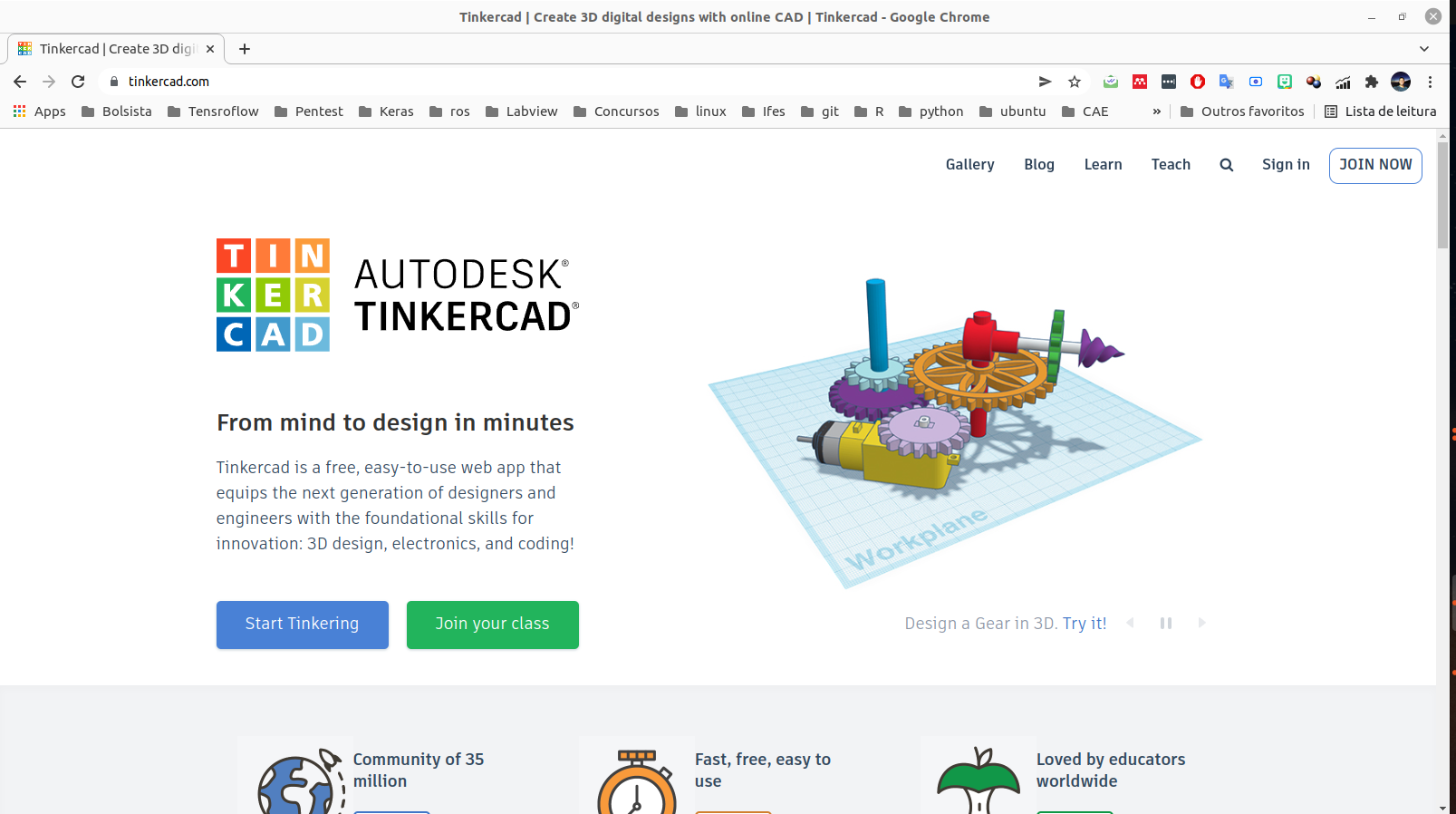Open the search magnifier on Tinkercad
This screenshot has height=814, width=1456.
coord(1226,165)
